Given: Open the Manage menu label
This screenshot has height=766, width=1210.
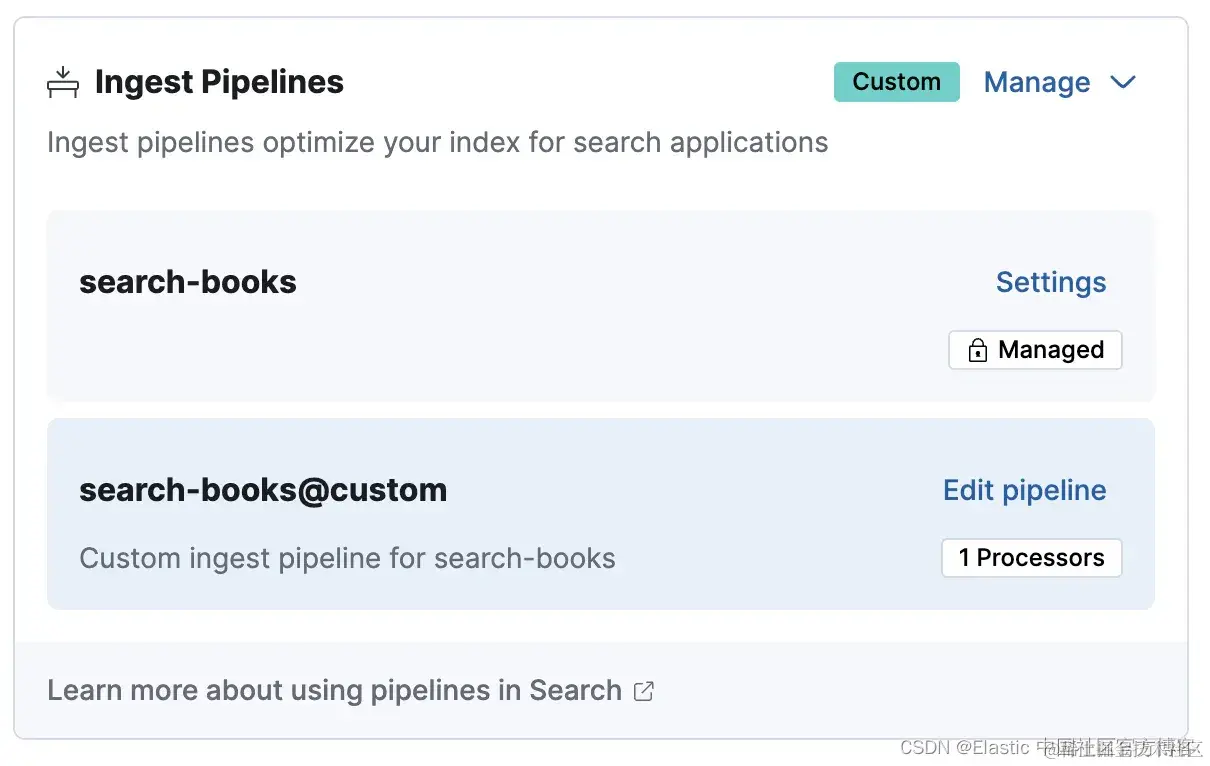Looking at the screenshot, I should coord(1037,82).
